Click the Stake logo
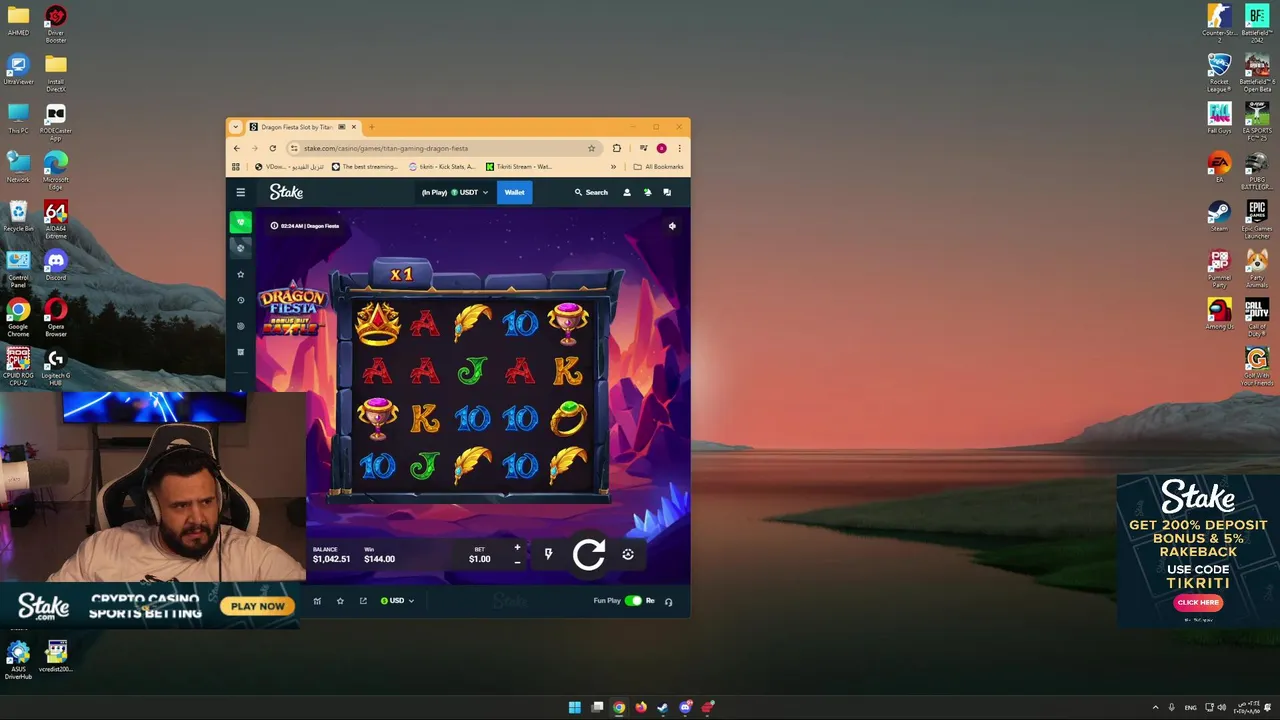 click(x=286, y=192)
